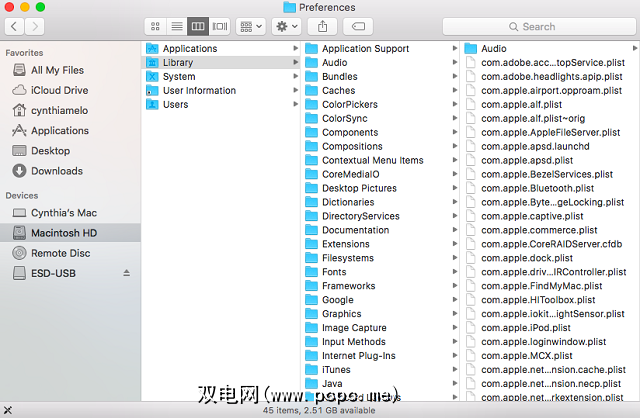Expand arrow next to Image Capture
The height and width of the screenshot is (418, 640).
[454, 327]
